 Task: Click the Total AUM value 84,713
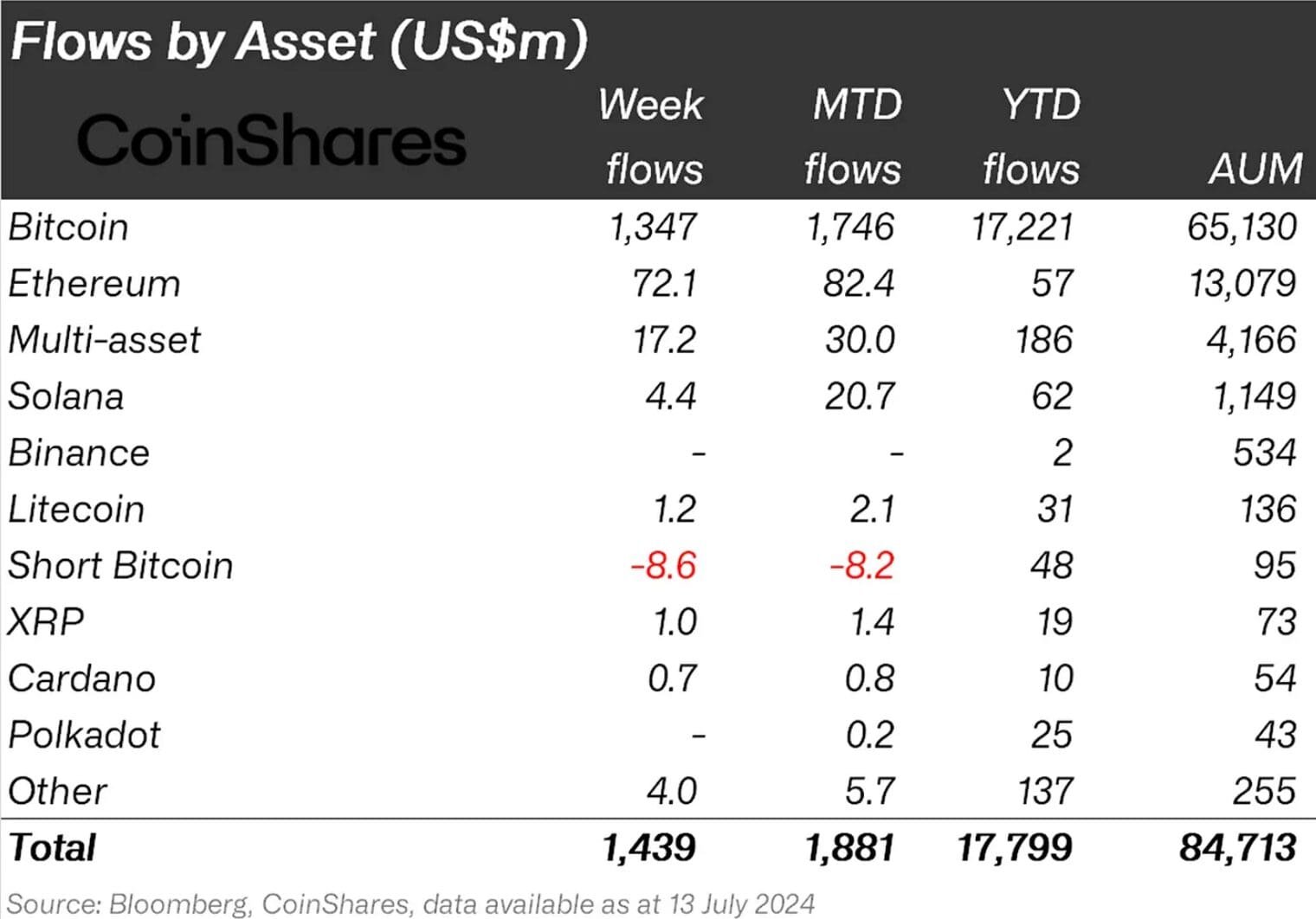pos(1238,848)
